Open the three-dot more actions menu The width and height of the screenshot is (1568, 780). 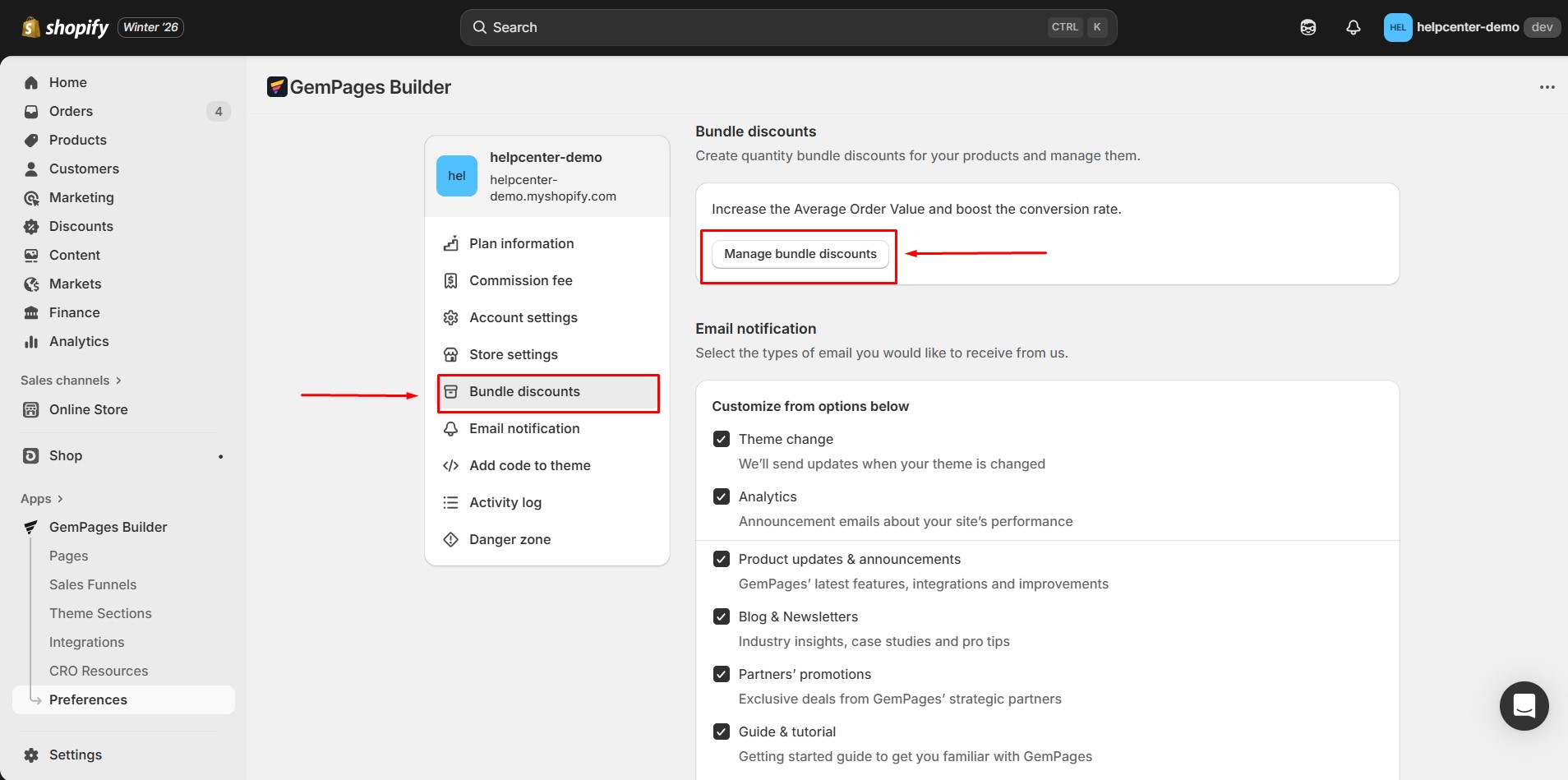[1547, 86]
